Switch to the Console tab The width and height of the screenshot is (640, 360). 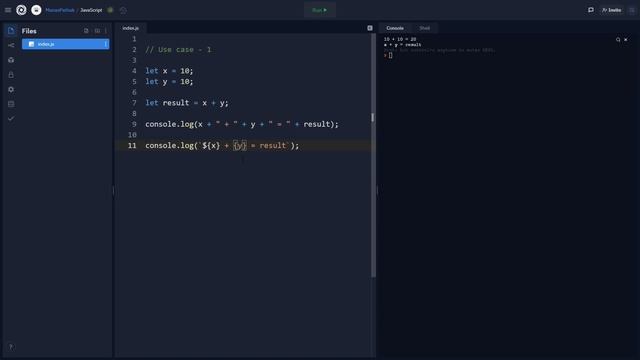point(395,28)
